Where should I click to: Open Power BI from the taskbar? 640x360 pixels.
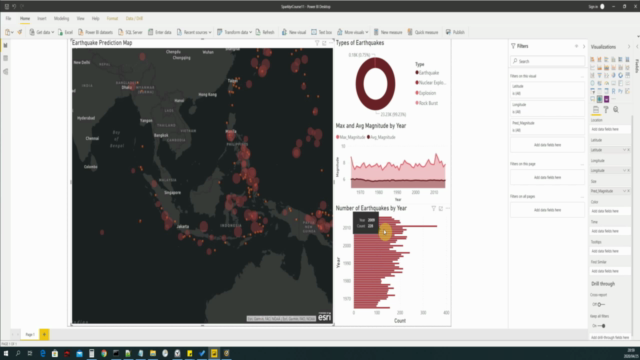(x=214, y=353)
